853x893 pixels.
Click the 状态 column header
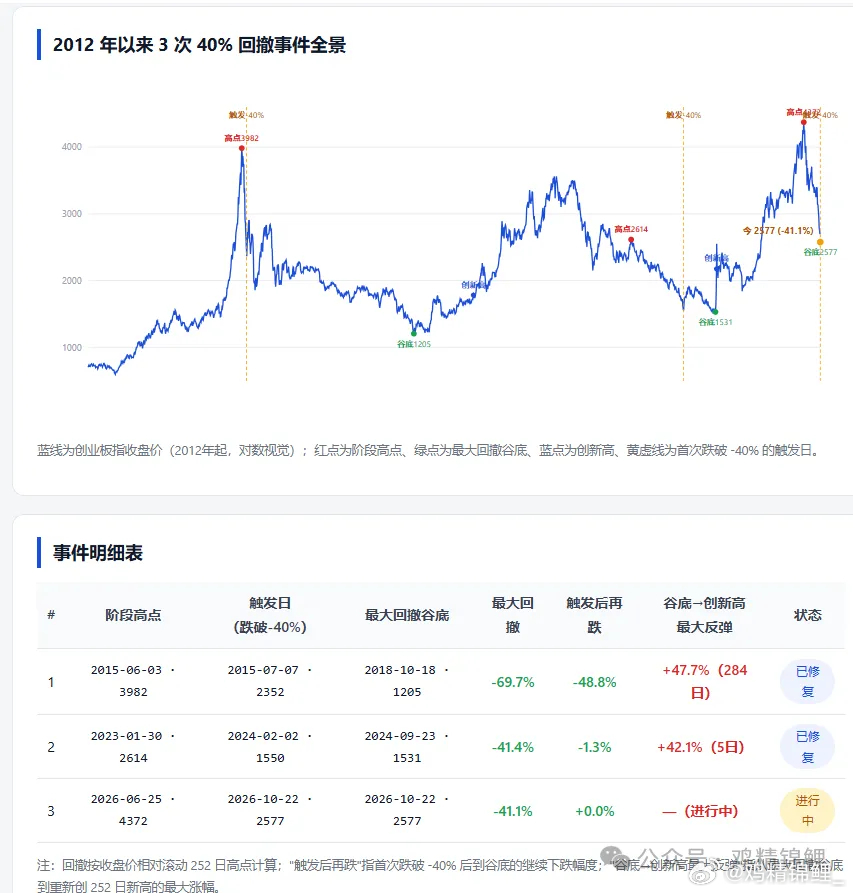coord(807,615)
